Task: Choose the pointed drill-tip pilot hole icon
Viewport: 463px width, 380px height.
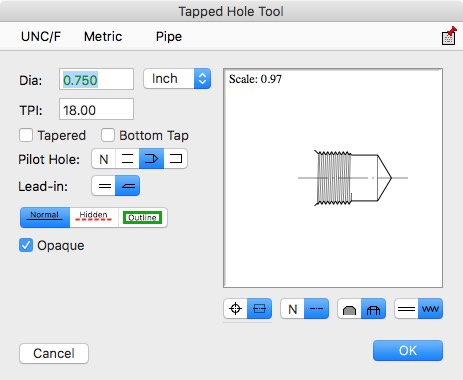Action: click(151, 159)
